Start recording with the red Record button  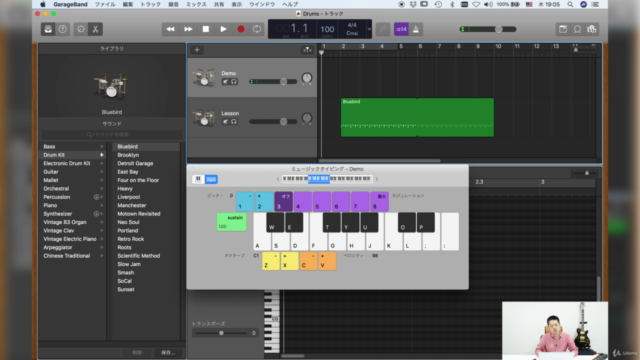241,29
